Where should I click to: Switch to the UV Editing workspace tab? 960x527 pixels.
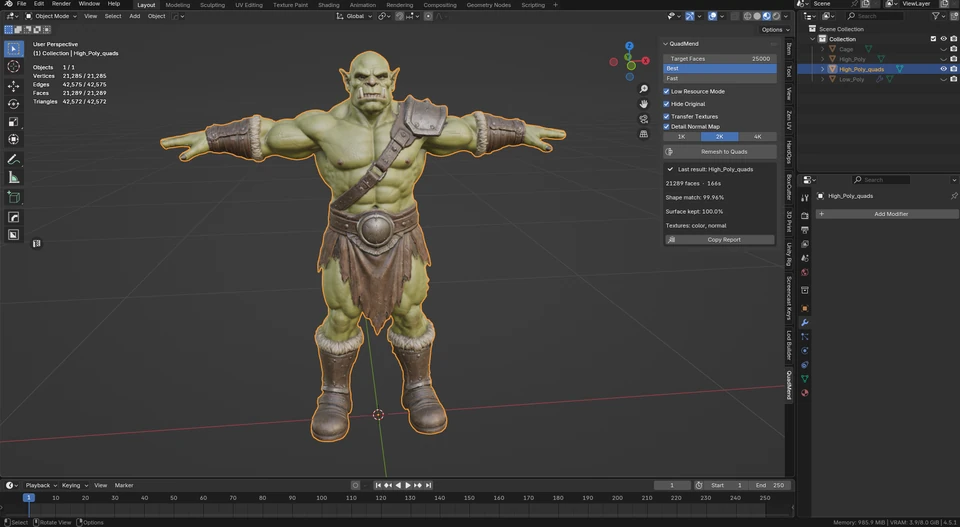click(249, 5)
